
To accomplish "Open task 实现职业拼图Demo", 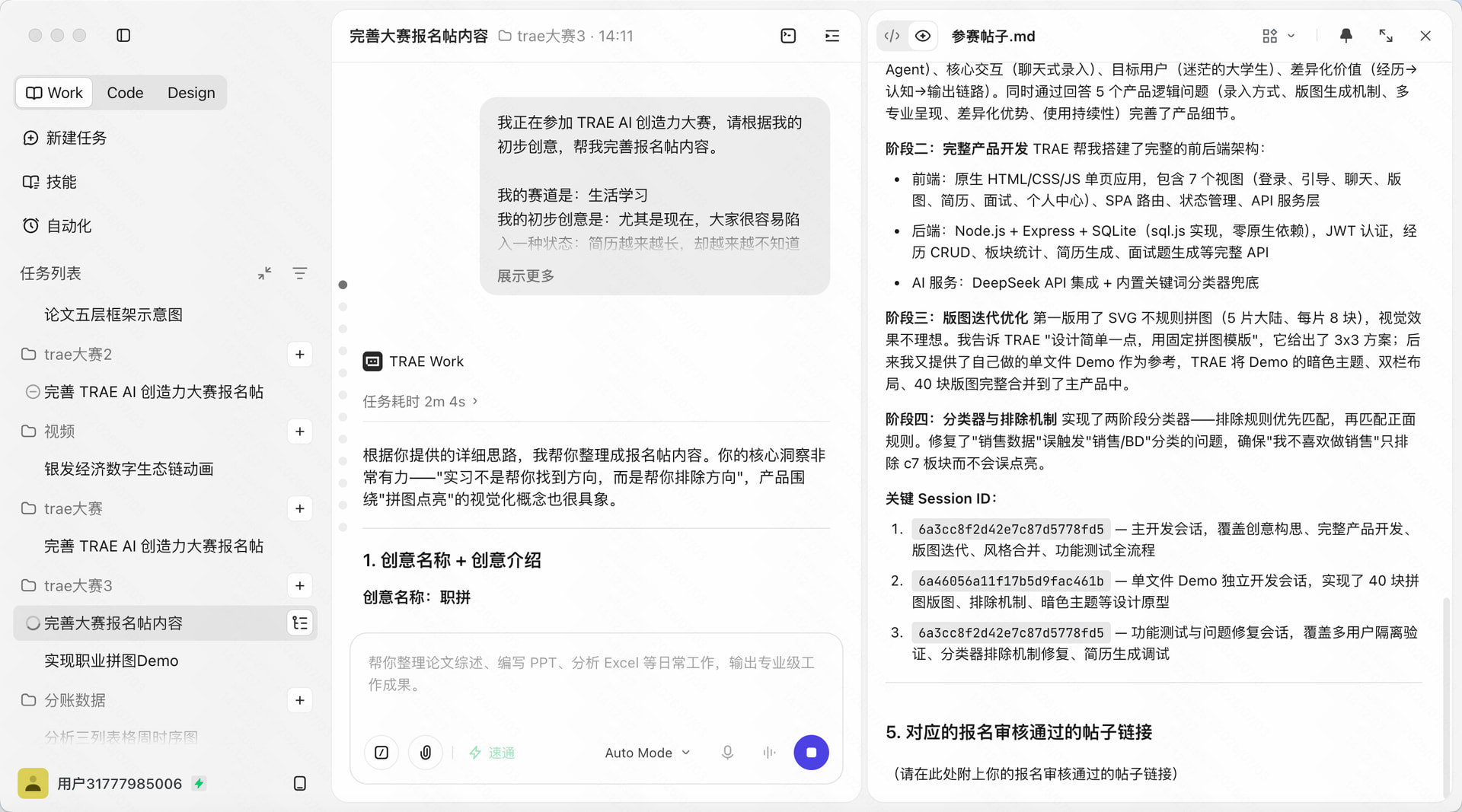I will (x=111, y=661).
